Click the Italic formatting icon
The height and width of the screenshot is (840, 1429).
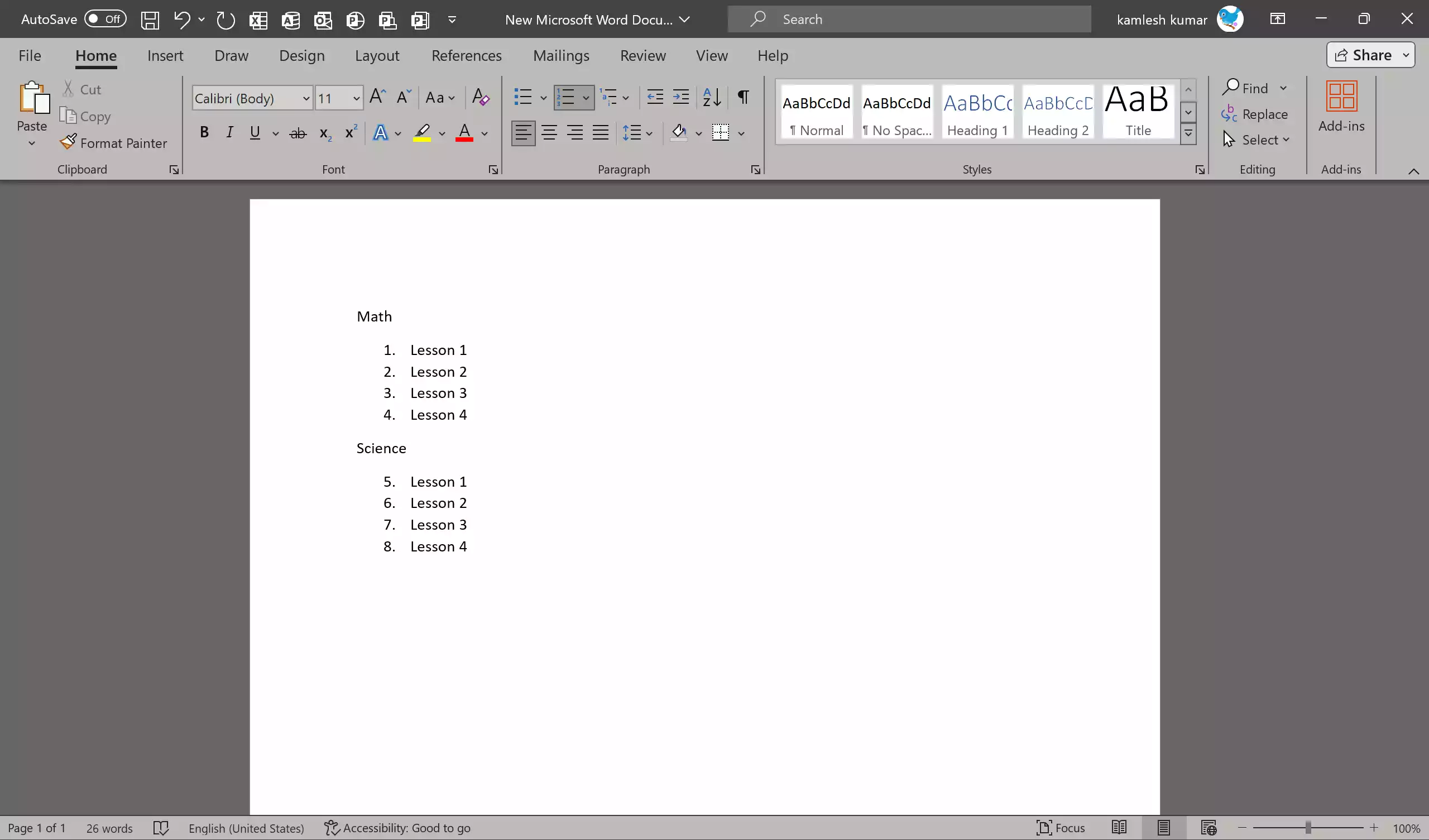[x=229, y=133]
